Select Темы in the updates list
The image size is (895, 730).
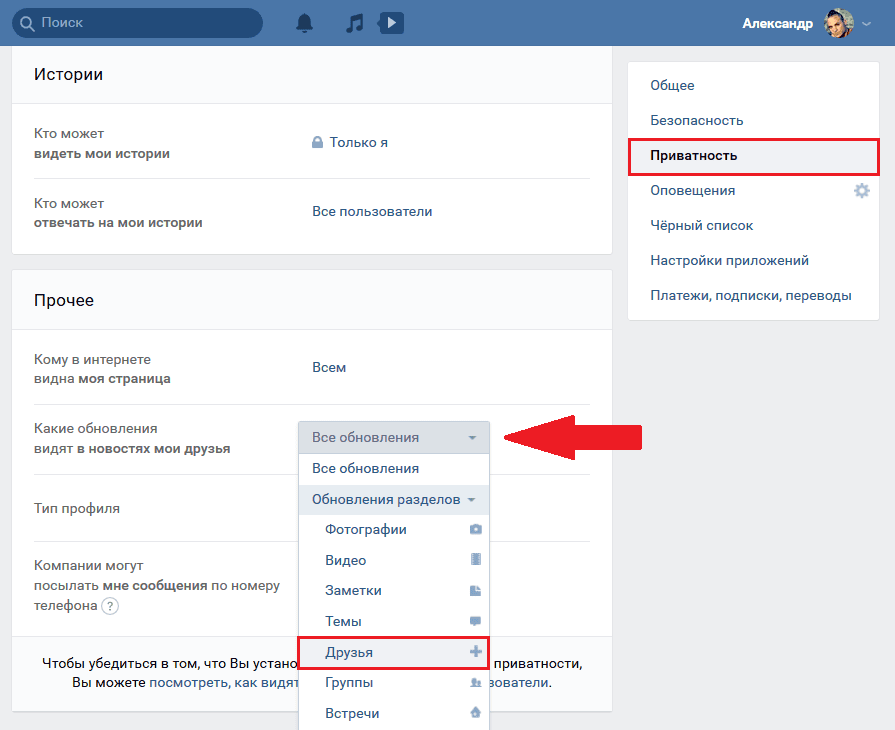tap(394, 622)
